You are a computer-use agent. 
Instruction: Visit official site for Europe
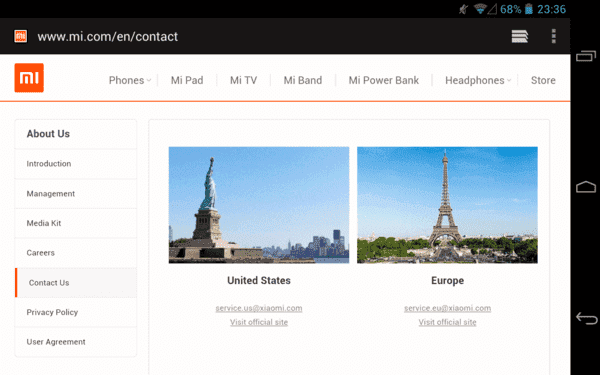pos(447,322)
